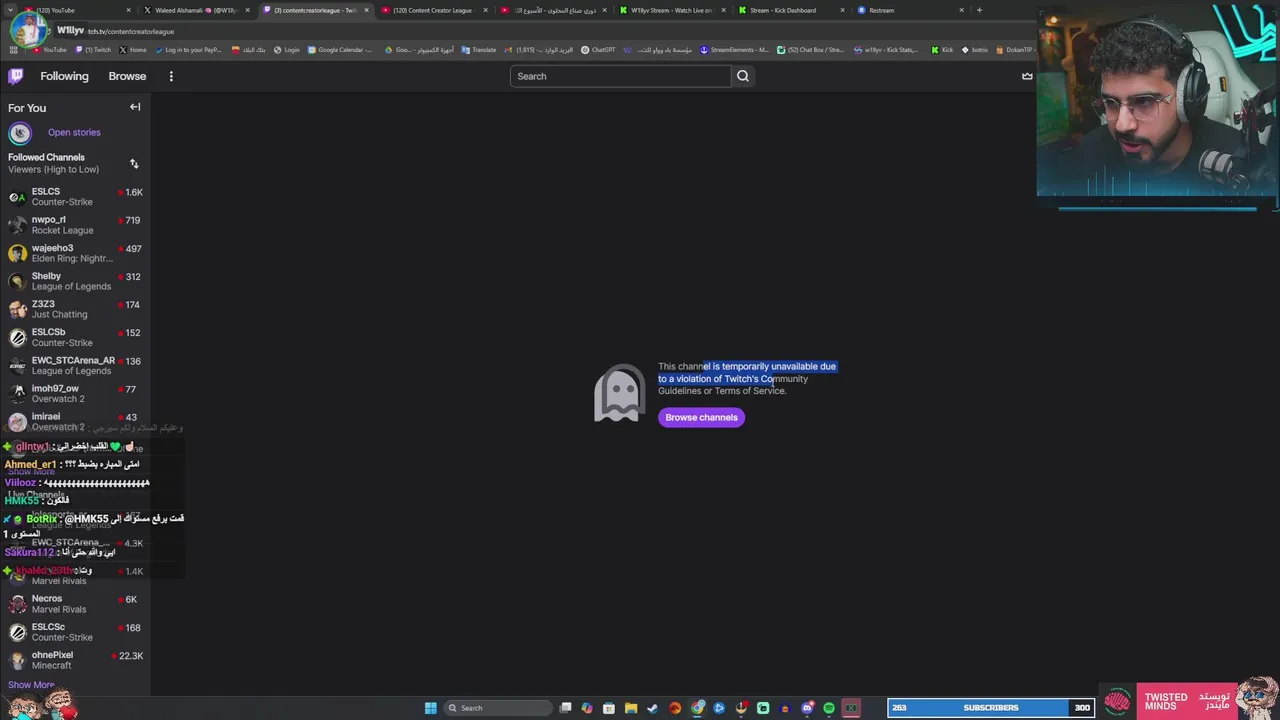Close the Restream tab
The height and width of the screenshot is (720, 1280).
(x=962, y=10)
